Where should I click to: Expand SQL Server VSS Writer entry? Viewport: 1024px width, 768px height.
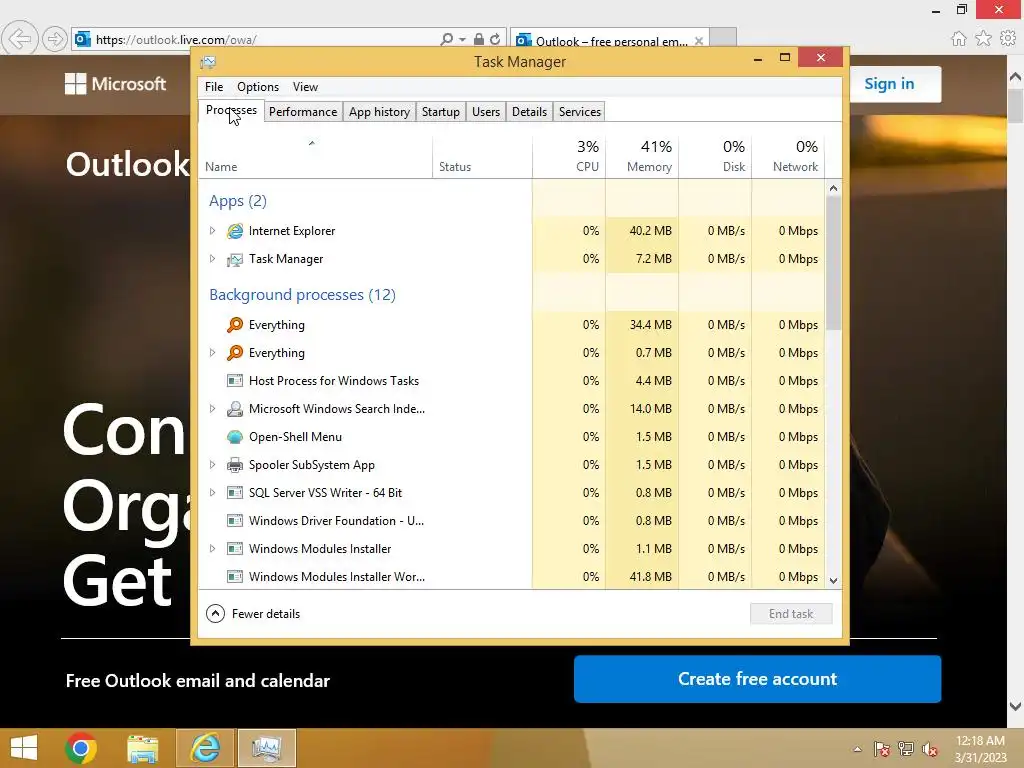tap(212, 493)
